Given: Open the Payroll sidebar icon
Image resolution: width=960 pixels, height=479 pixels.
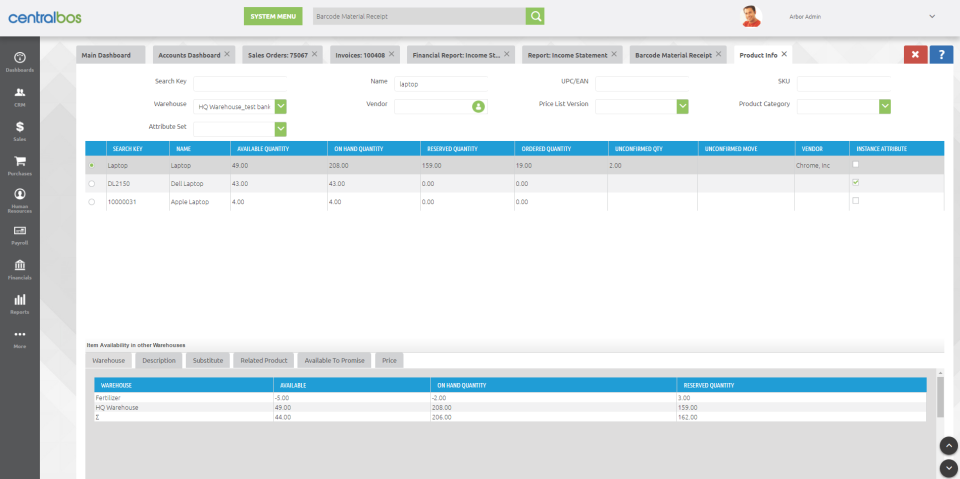Looking at the screenshot, I should pos(20,230).
